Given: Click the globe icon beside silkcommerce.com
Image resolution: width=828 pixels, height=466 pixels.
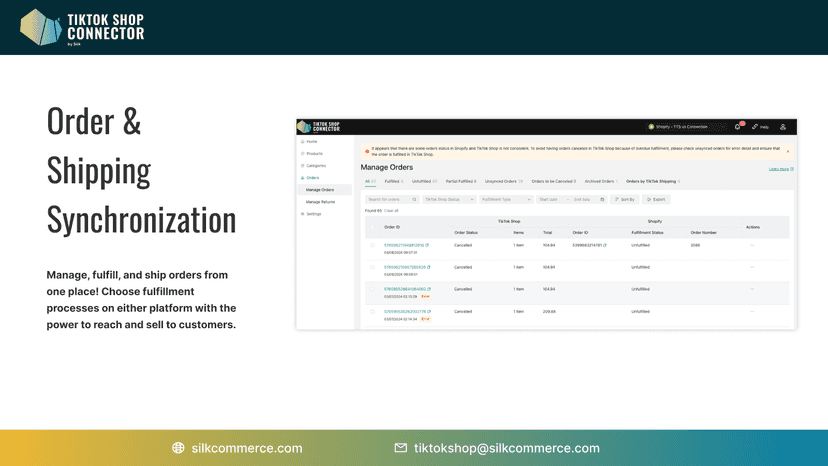Looking at the screenshot, I should point(178,448).
